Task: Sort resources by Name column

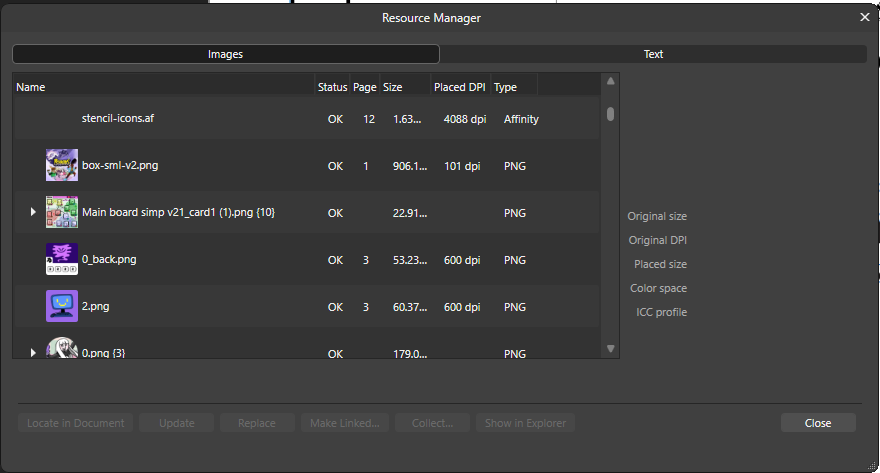Action: tap(164, 87)
